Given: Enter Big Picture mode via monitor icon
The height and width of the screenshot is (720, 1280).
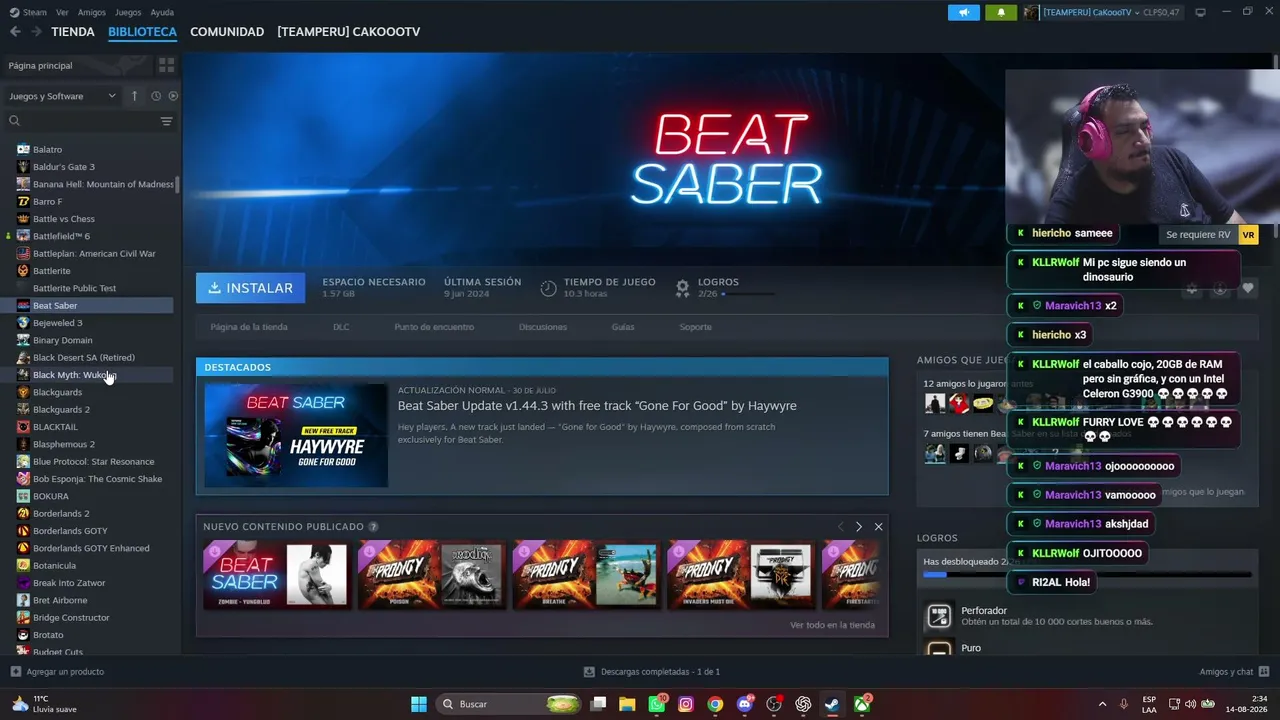Looking at the screenshot, I should (1200, 12).
